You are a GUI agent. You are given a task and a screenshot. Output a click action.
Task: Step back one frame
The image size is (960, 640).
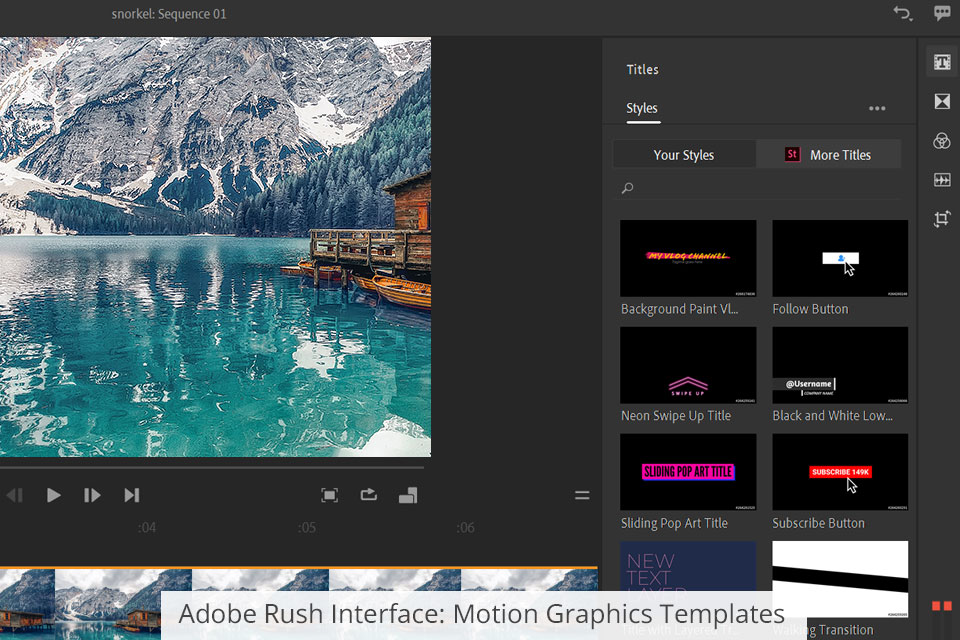15,495
